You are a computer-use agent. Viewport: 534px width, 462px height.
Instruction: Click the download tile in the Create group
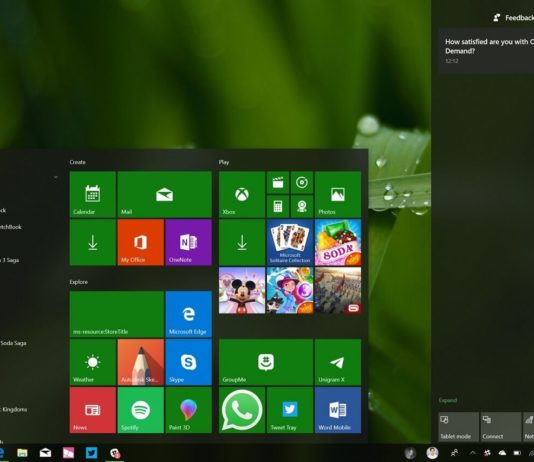93,242
